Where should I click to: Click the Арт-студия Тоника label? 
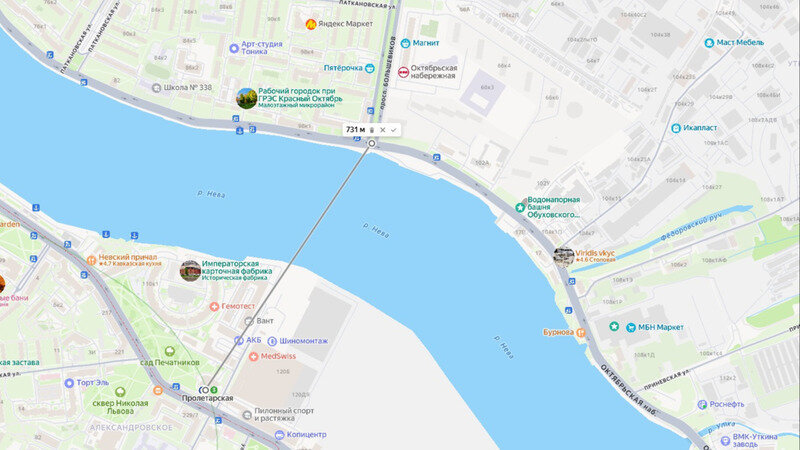[x=262, y=47]
